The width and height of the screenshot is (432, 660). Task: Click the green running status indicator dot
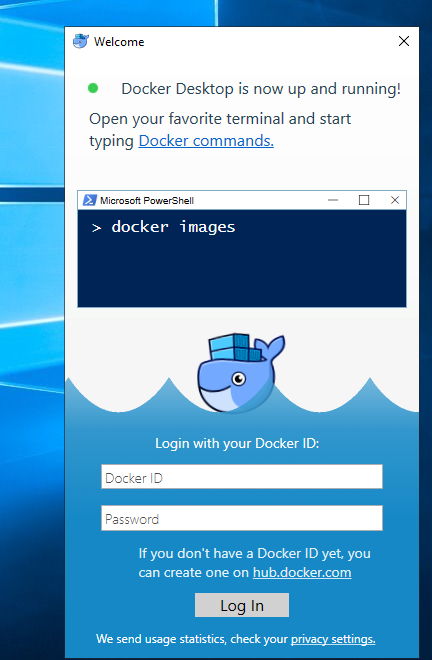pyautogui.click(x=93, y=88)
